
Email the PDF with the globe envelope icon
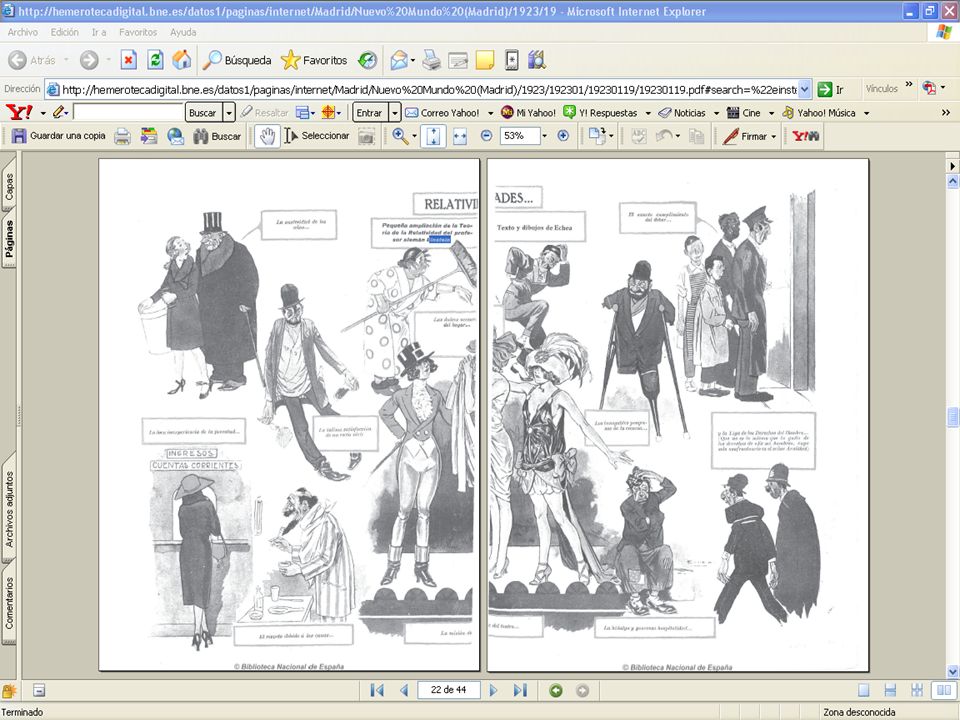175,136
